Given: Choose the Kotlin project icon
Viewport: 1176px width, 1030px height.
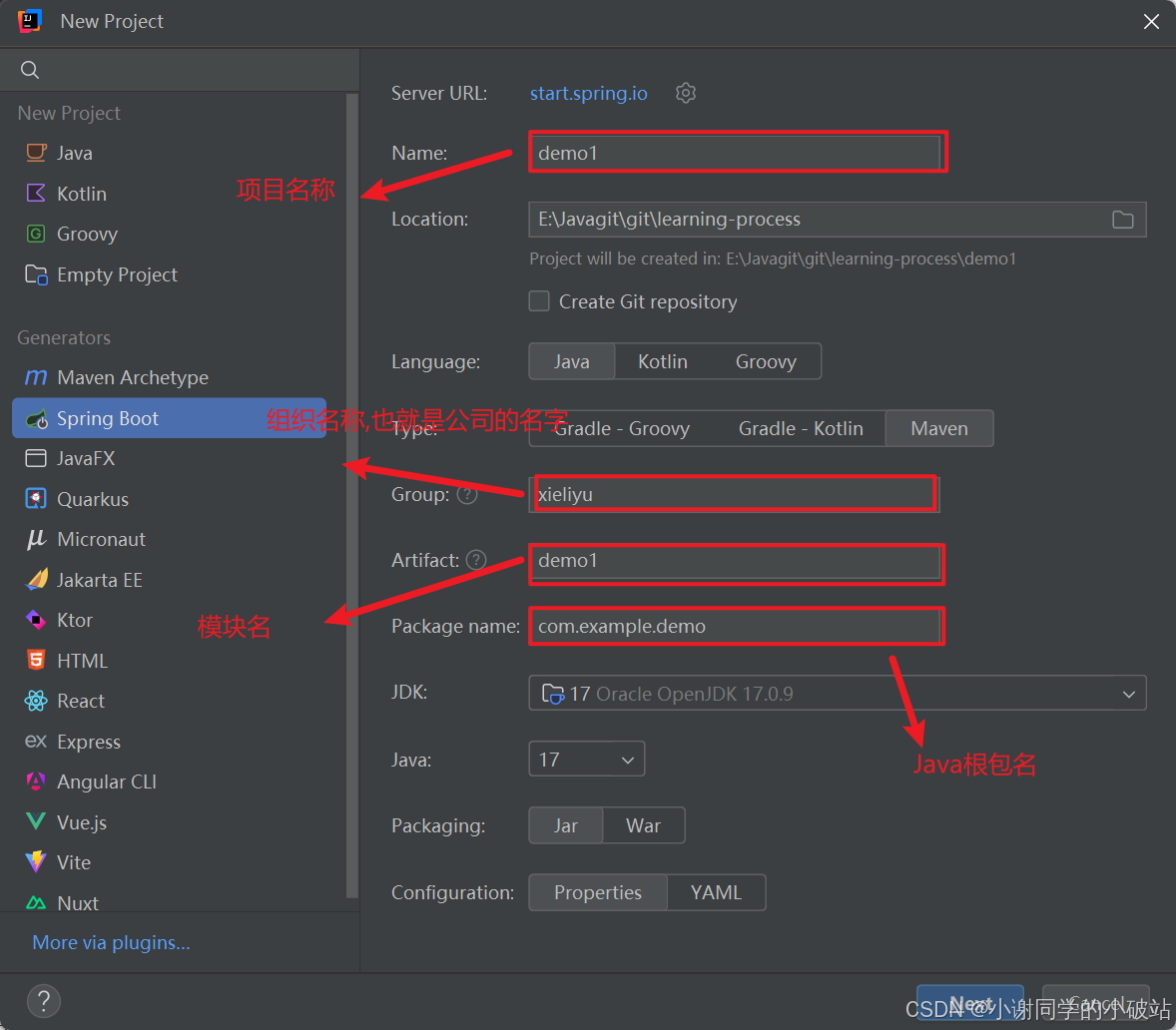Looking at the screenshot, I should pos(36,194).
